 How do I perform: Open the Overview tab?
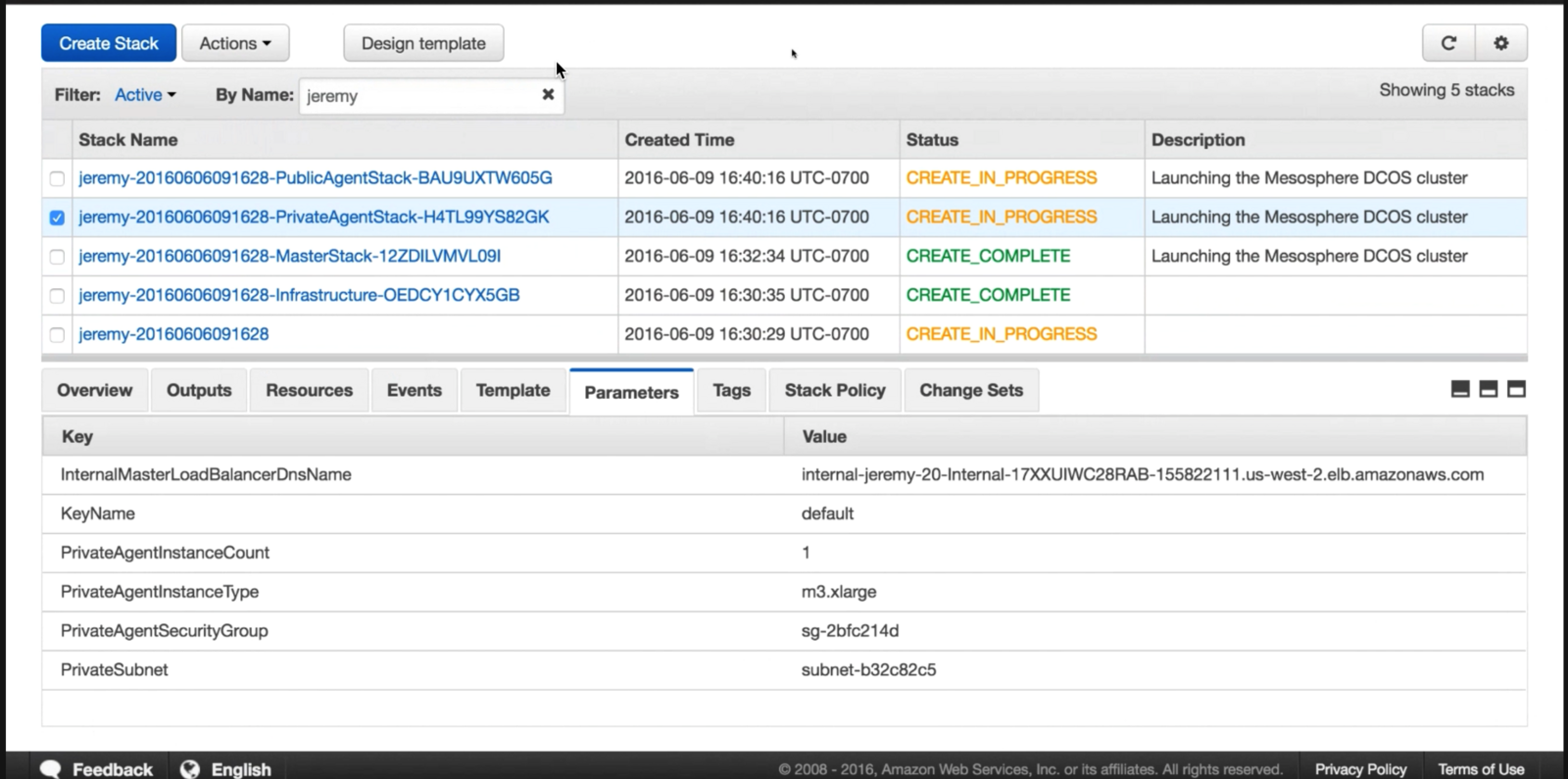coord(94,390)
